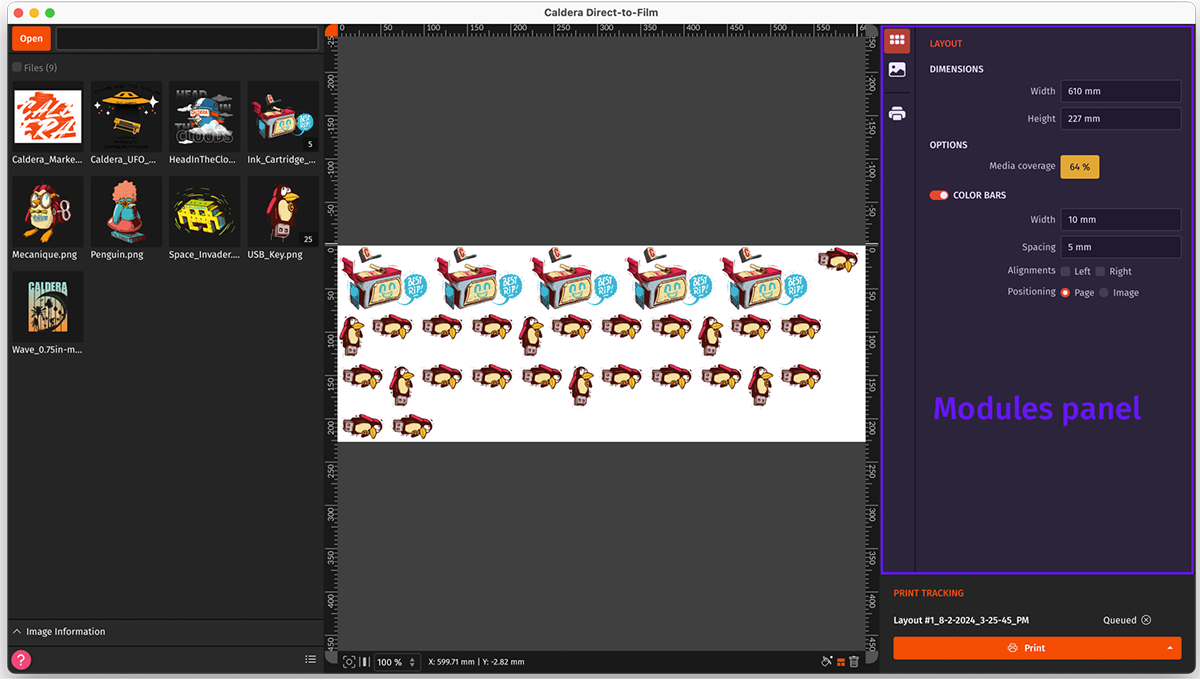Screen dimensions: 1200x692
Task: Switch to the Image module icon
Action: tap(897, 70)
